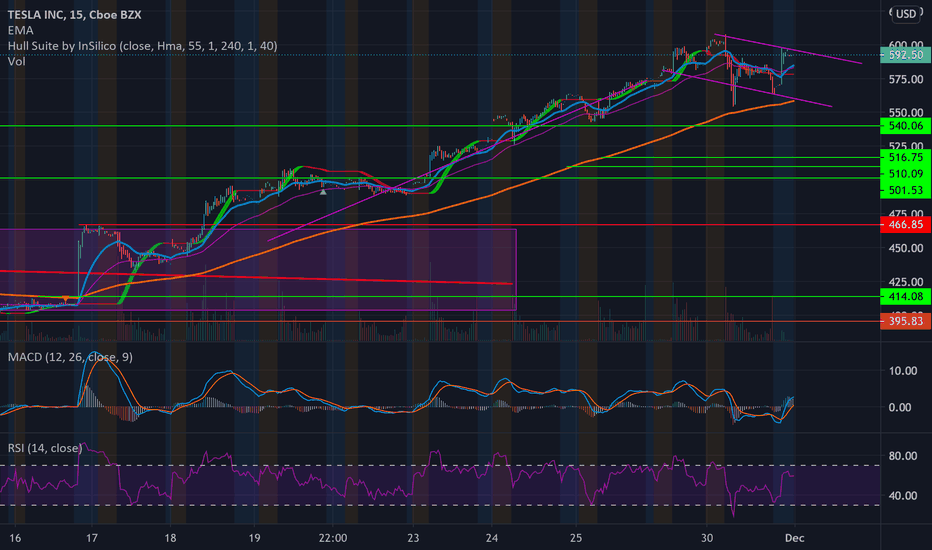
Task: Click the green 501.53 price label
Action: click(x=905, y=190)
